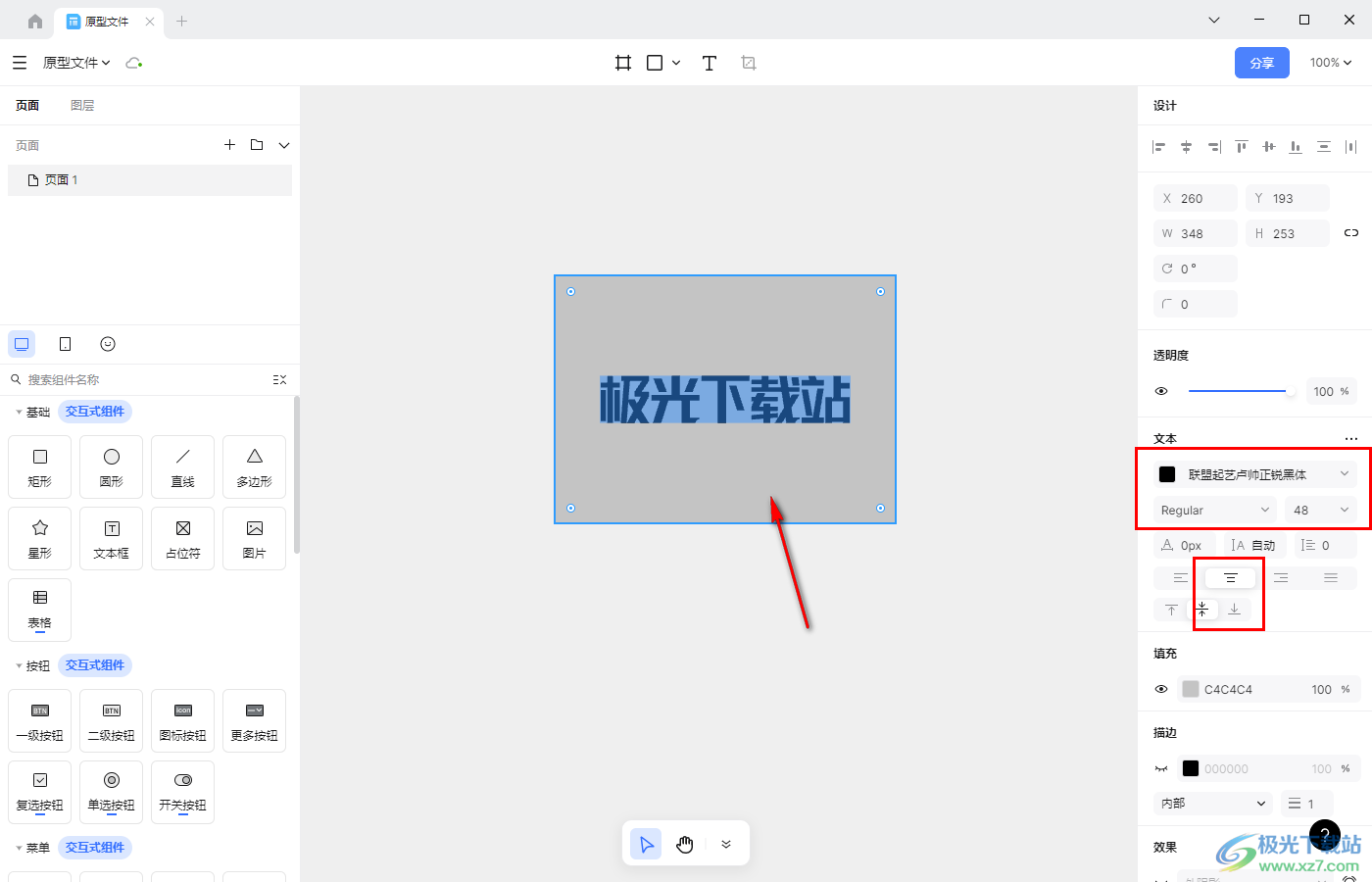Show mobile component library
1372x882 pixels.
(65, 344)
